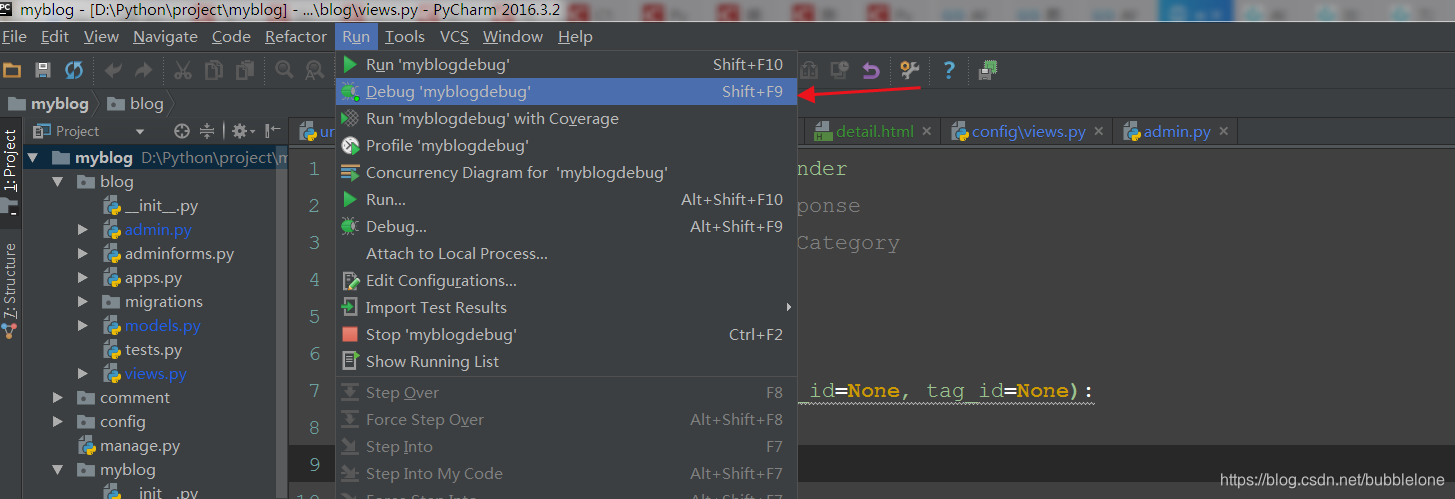Click the Redo arrow in toolbar
The height and width of the screenshot is (499, 1455).
point(144,70)
